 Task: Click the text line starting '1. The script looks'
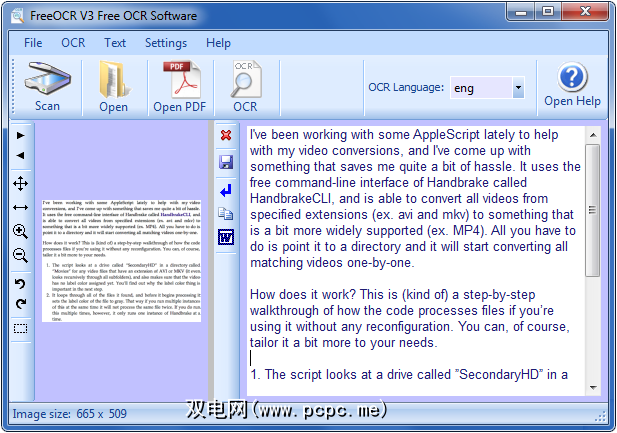coord(409,374)
